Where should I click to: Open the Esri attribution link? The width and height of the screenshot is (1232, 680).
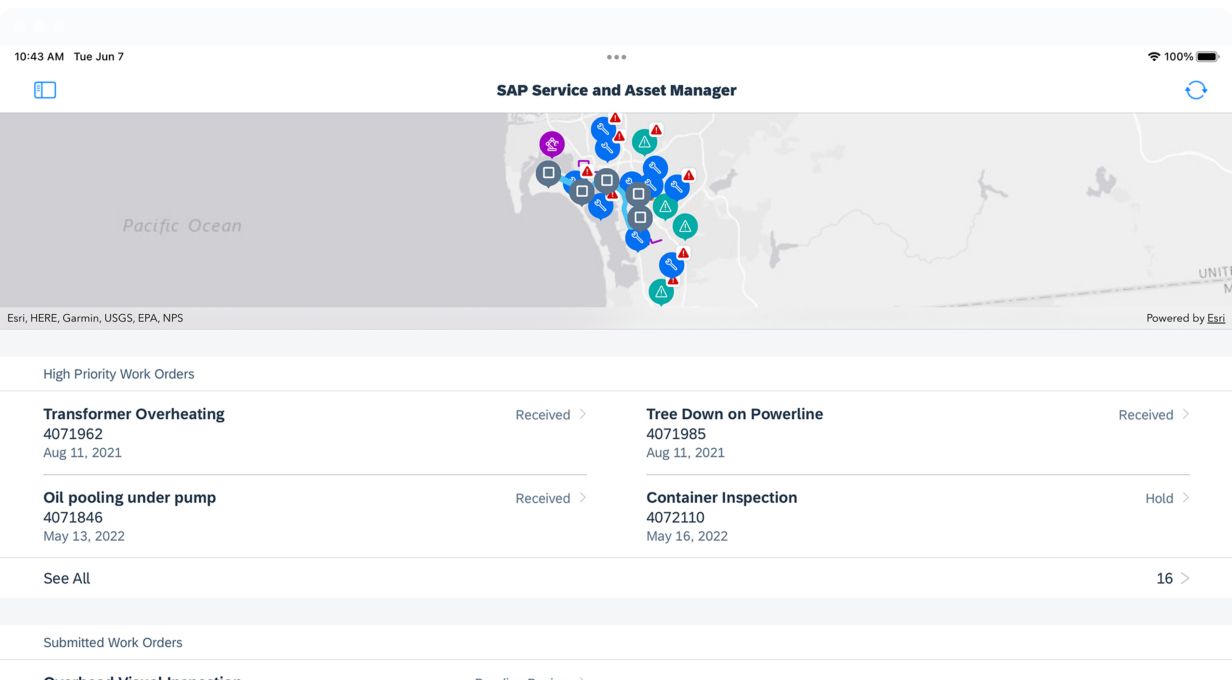click(x=1215, y=318)
